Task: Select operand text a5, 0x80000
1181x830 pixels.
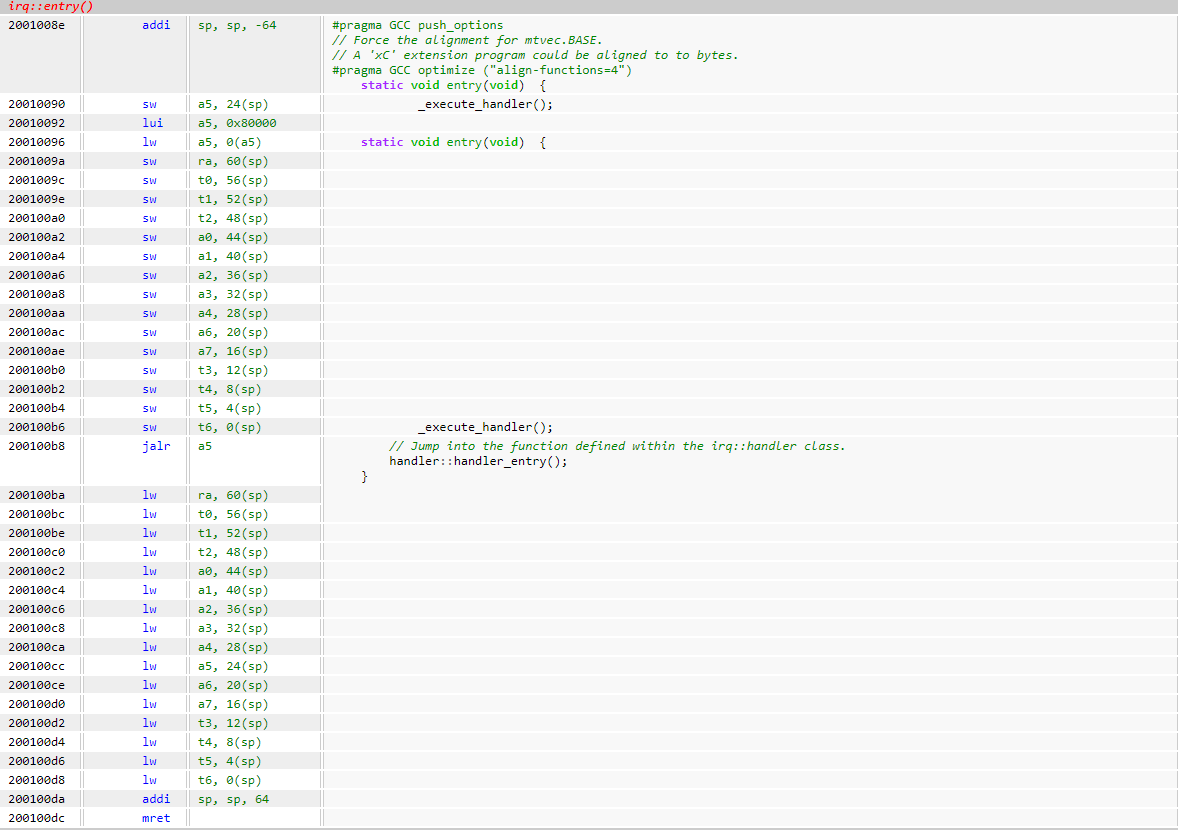Action: point(237,123)
